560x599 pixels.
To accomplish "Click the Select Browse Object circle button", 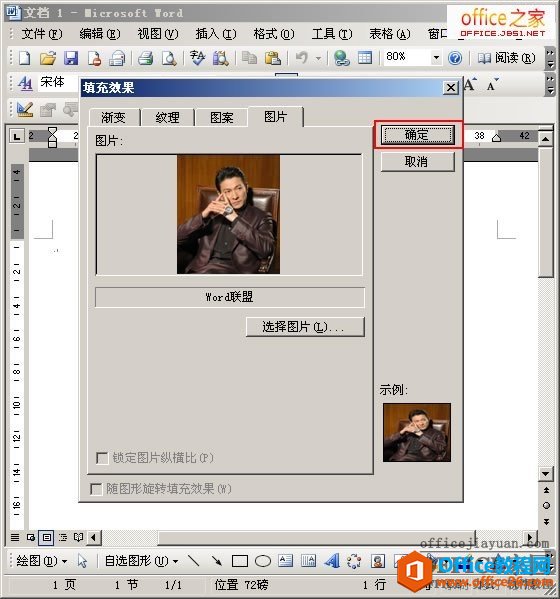I will click(x=546, y=505).
